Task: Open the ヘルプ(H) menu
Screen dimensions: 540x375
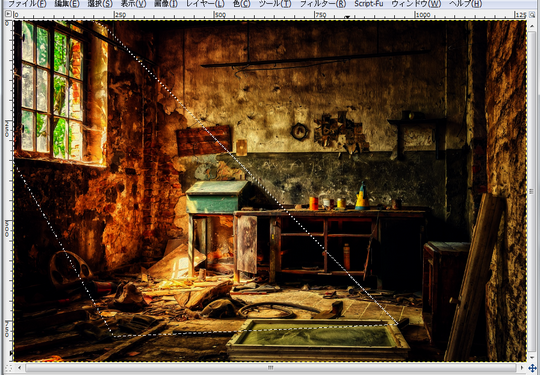Action: click(466, 4)
